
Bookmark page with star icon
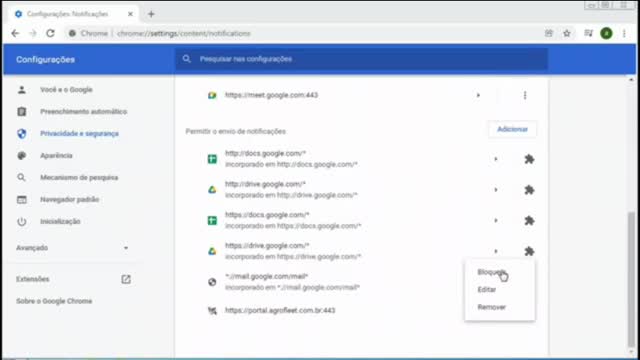pyautogui.click(x=567, y=33)
